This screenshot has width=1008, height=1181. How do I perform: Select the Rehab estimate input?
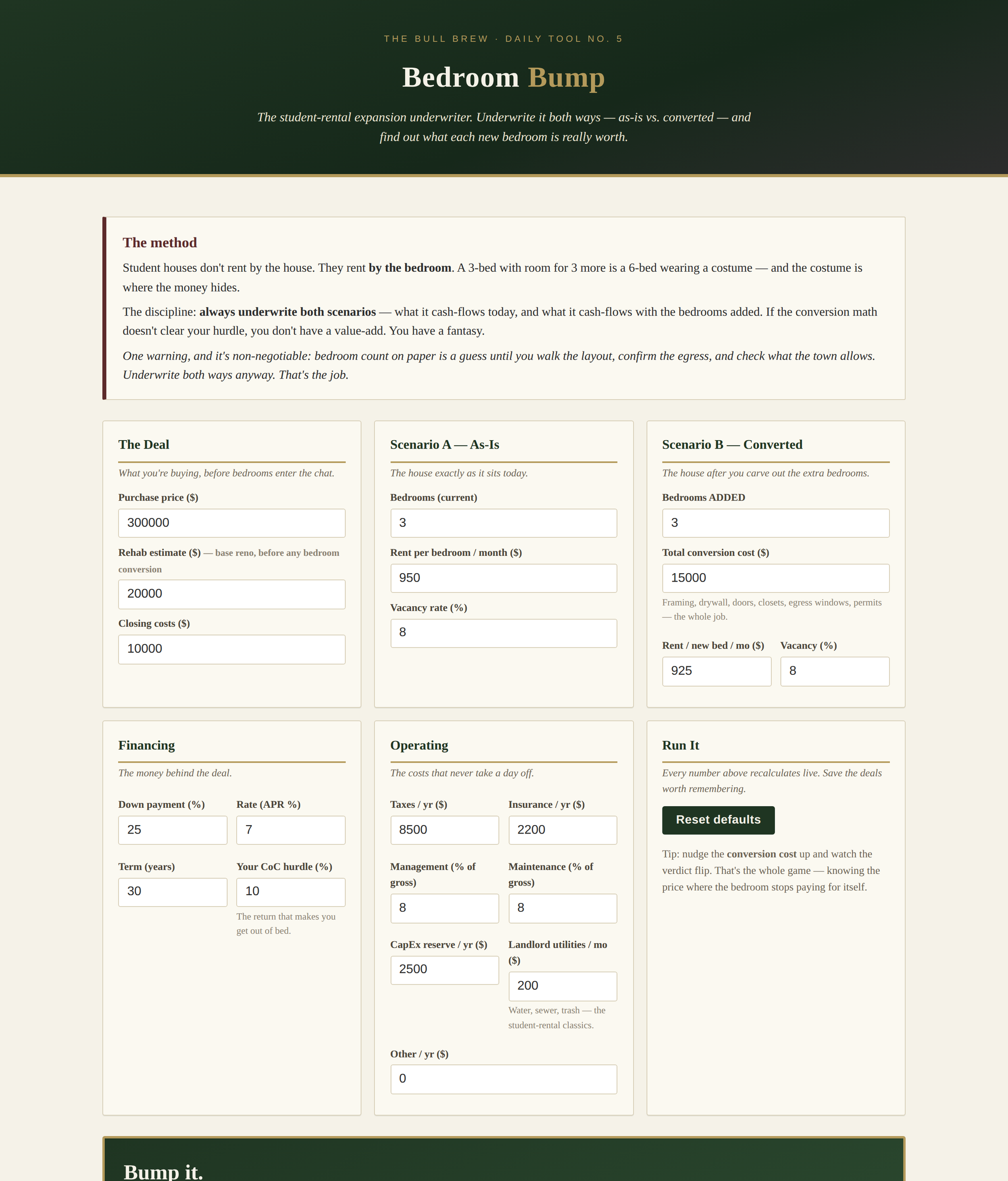pyautogui.click(x=231, y=594)
